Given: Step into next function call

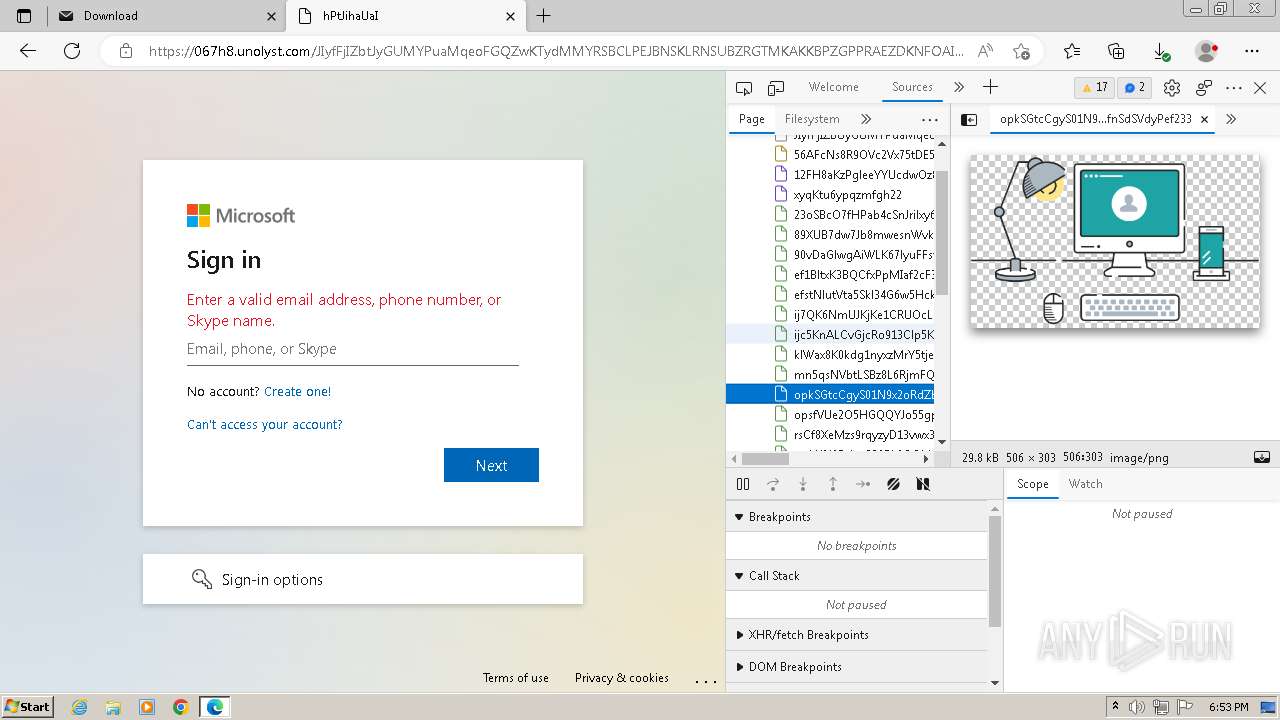Looking at the screenshot, I should [x=803, y=484].
